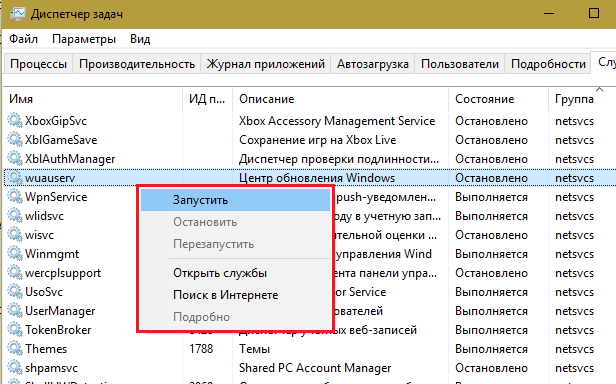This screenshot has height=384, width=616.
Task: Select the TokenBroker service name
Action: point(58,330)
